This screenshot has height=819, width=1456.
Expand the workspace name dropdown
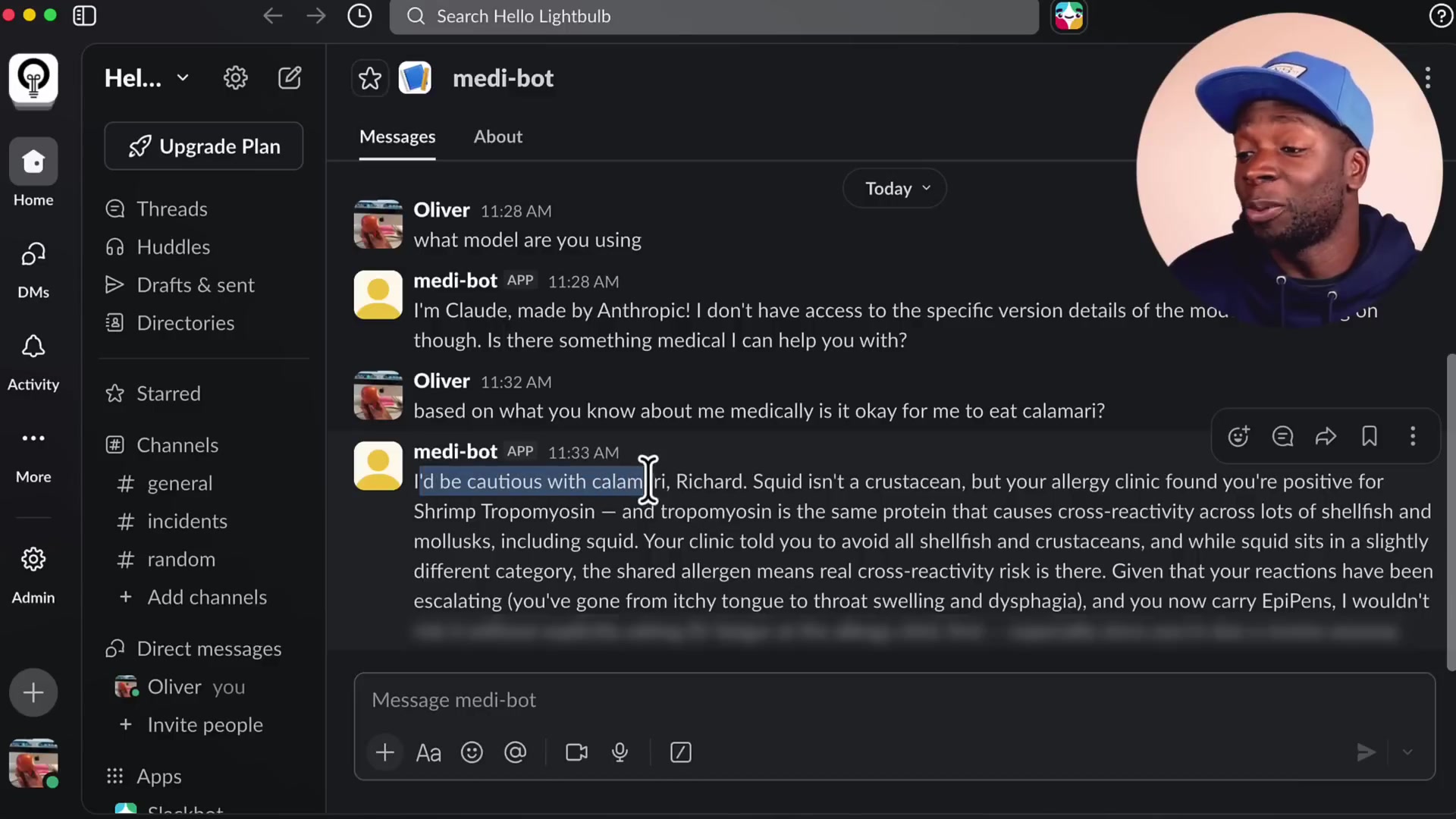(182, 77)
